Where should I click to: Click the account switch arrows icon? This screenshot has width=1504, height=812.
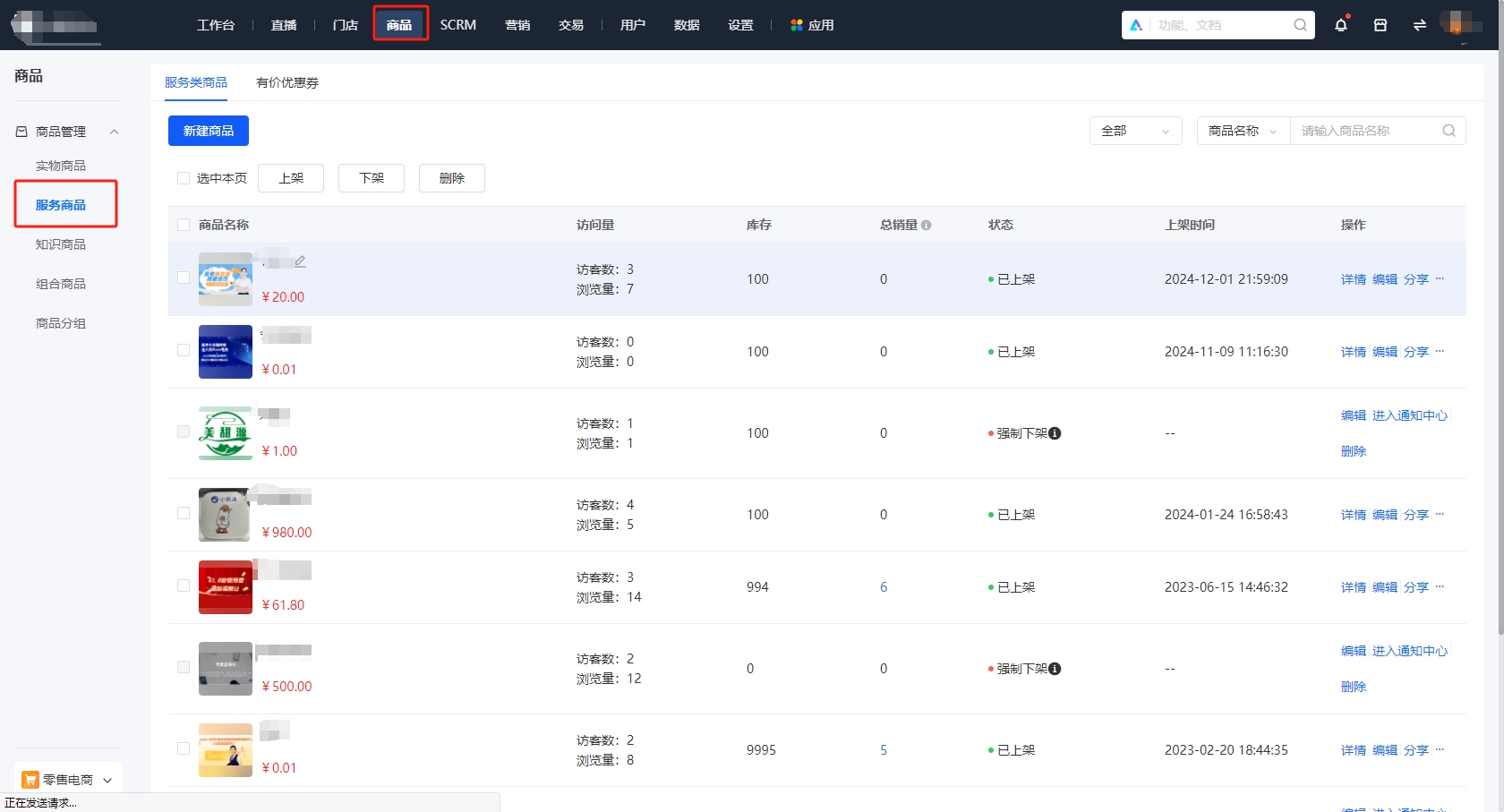pos(1419,25)
